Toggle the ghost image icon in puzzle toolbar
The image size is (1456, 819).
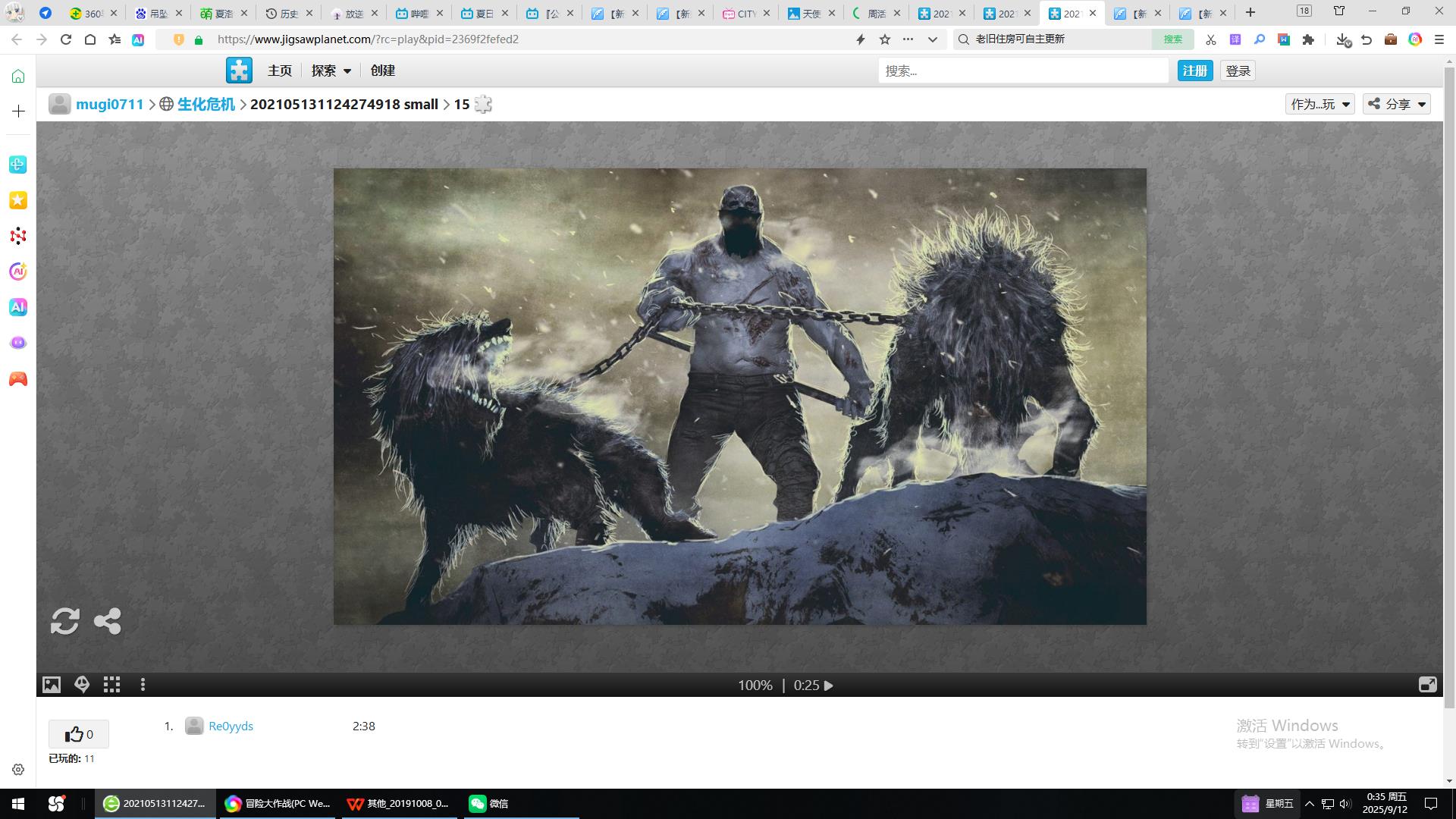pyautogui.click(x=82, y=685)
